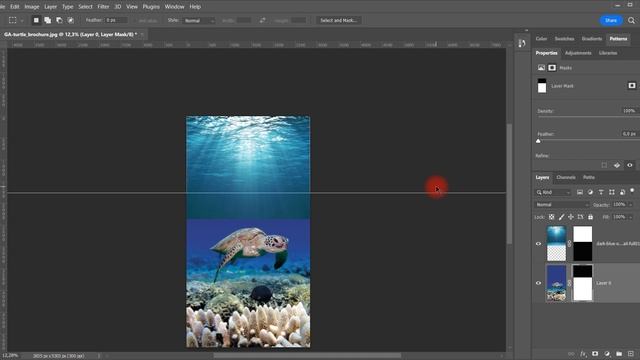This screenshot has height=360, width=640.
Task: Select mask icon next to Masks label
Action: (552, 68)
